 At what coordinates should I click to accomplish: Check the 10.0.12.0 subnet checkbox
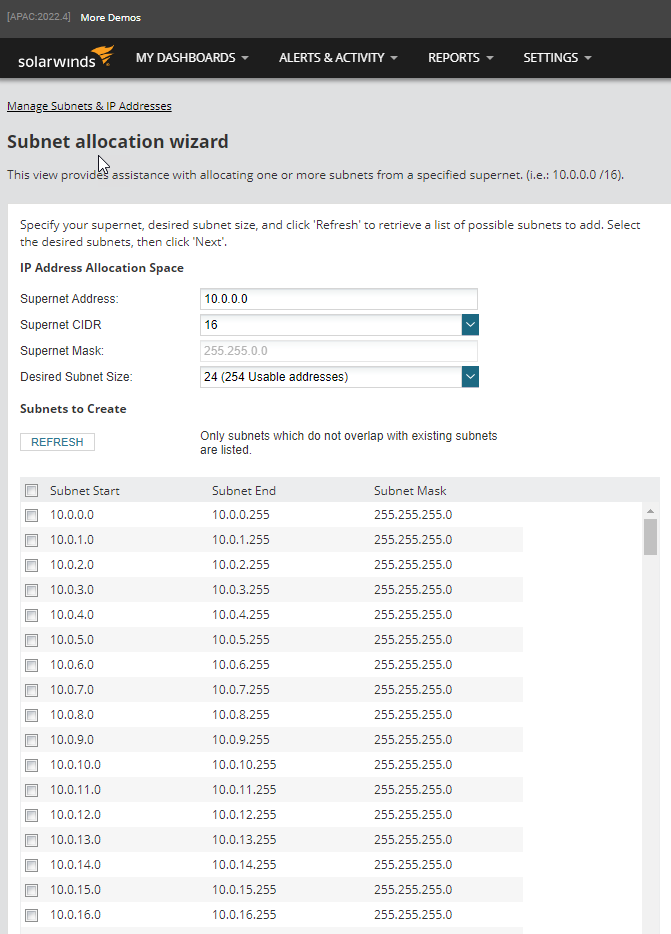click(x=32, y=815)
